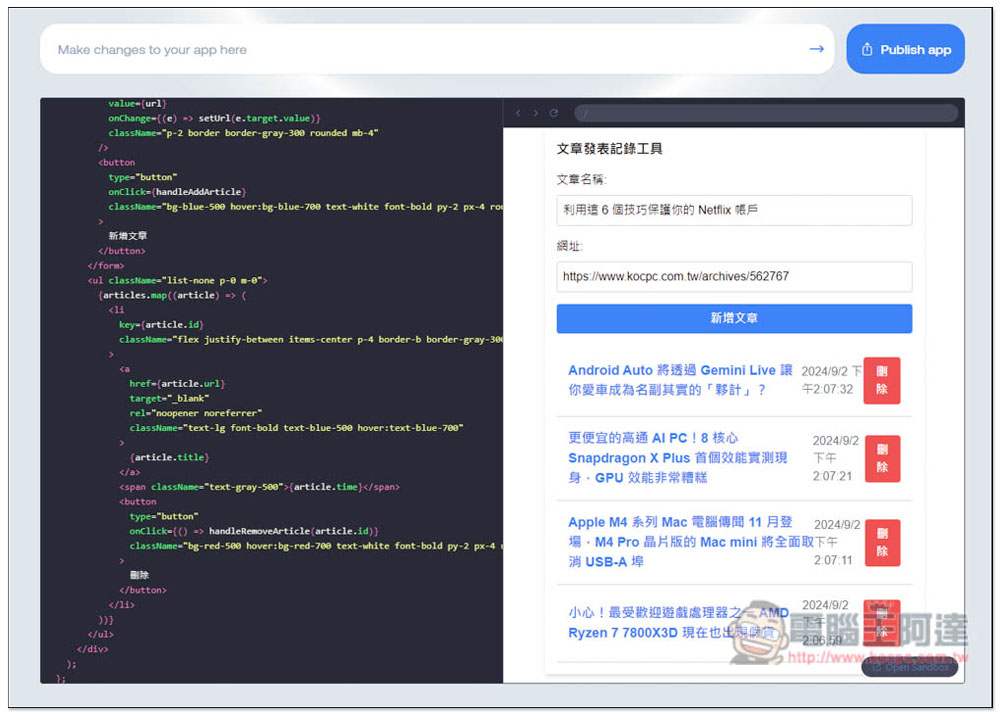Click code line </form>
Screen dimensions: 1000x716
pyautogui.click(x=106, y=266)
